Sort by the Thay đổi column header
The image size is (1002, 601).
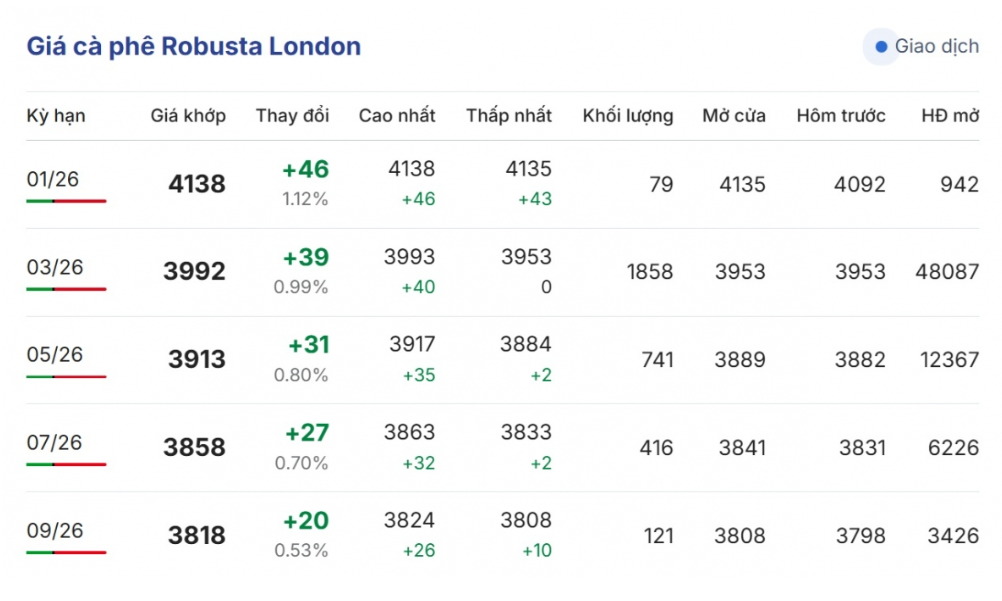(292, 116)
